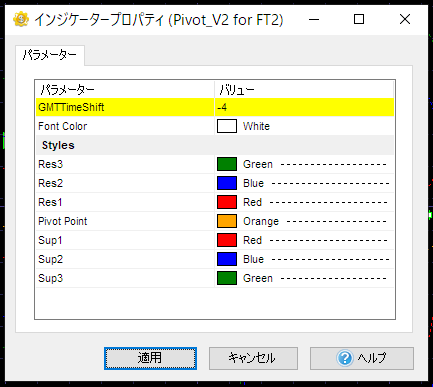Click the パラメーター column header

tap(125, 89)
